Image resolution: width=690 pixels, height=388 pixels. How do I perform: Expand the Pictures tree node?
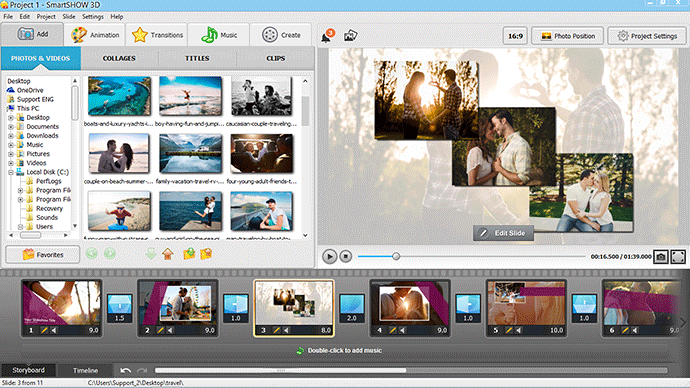[x=11, y=154]
